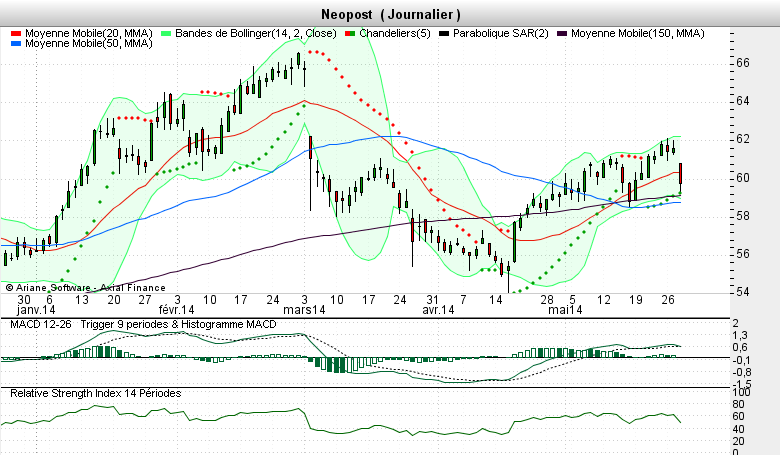Click the date tick "30" before janv.14
This screenshot has width=780, height=455.
[24, 300]
